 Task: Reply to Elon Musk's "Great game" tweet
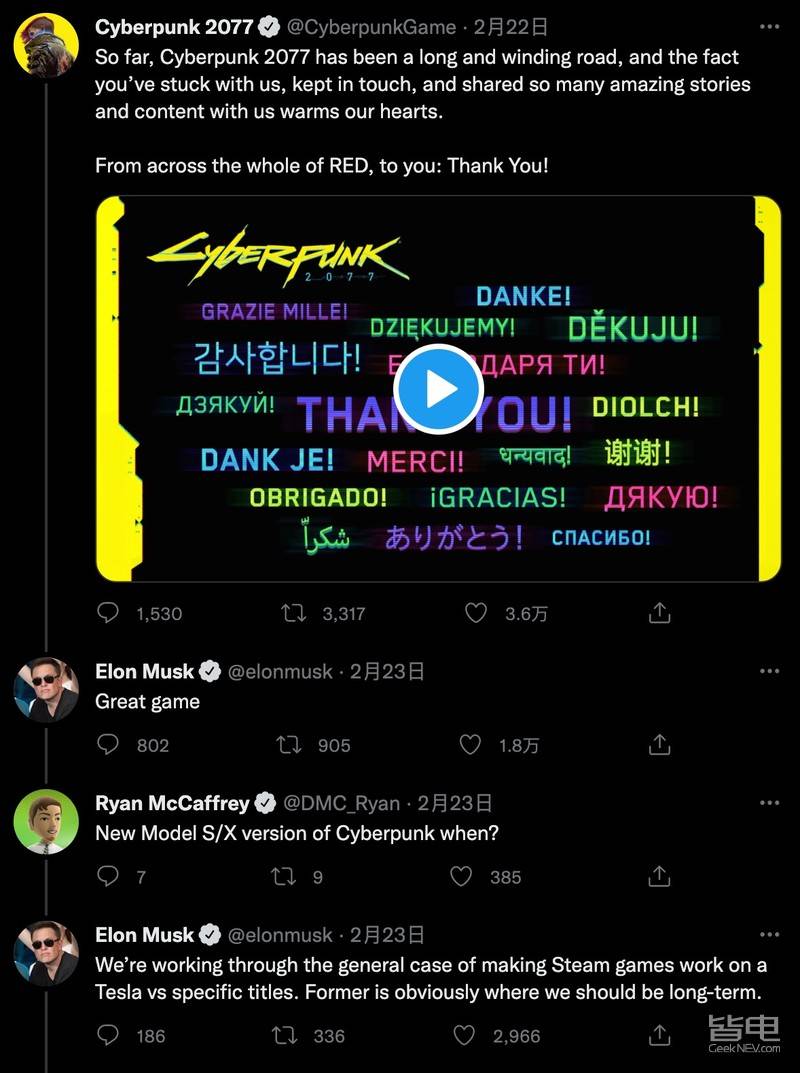(108, 744)
